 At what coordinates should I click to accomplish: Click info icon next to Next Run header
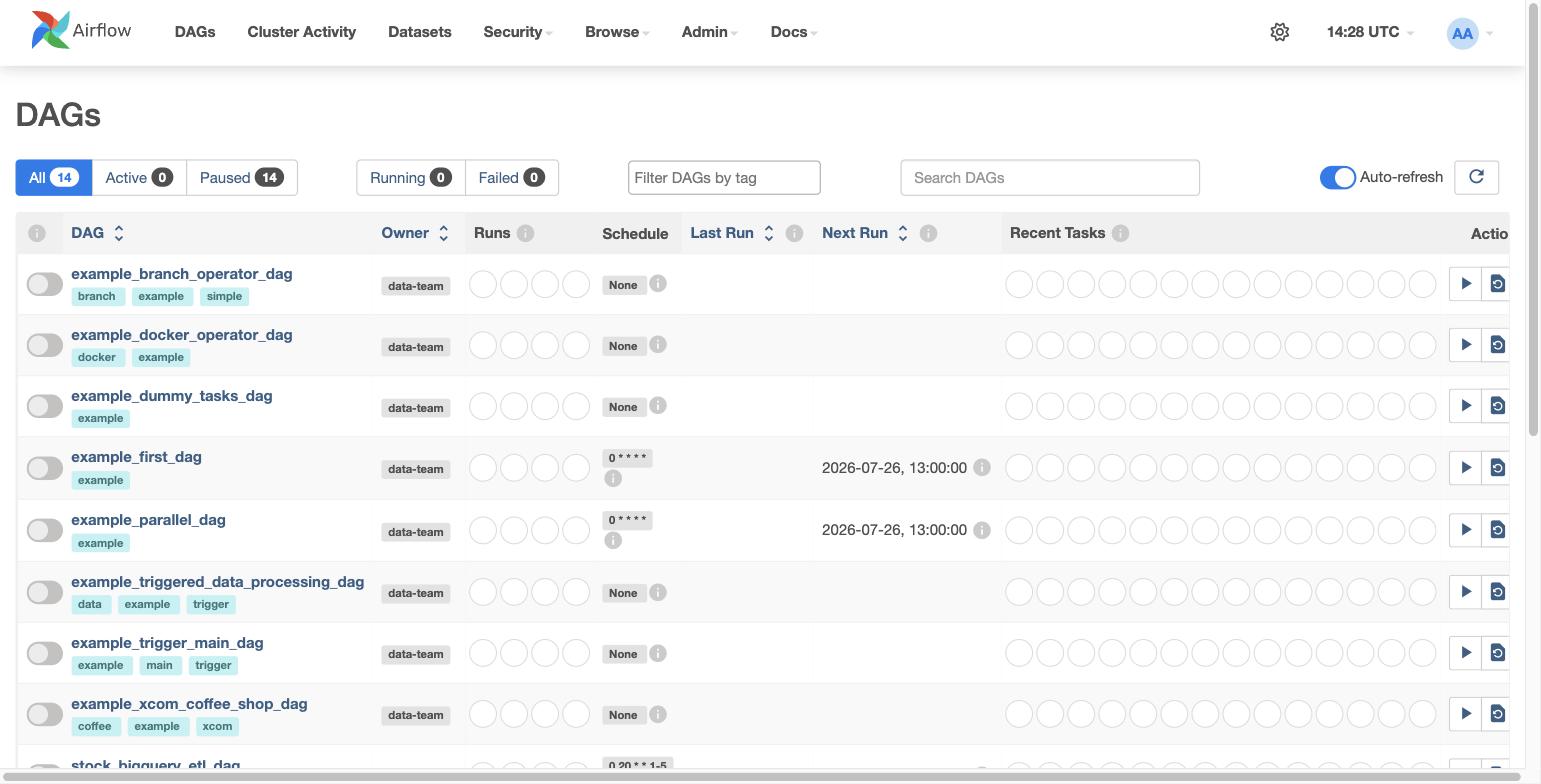(928, 233)
